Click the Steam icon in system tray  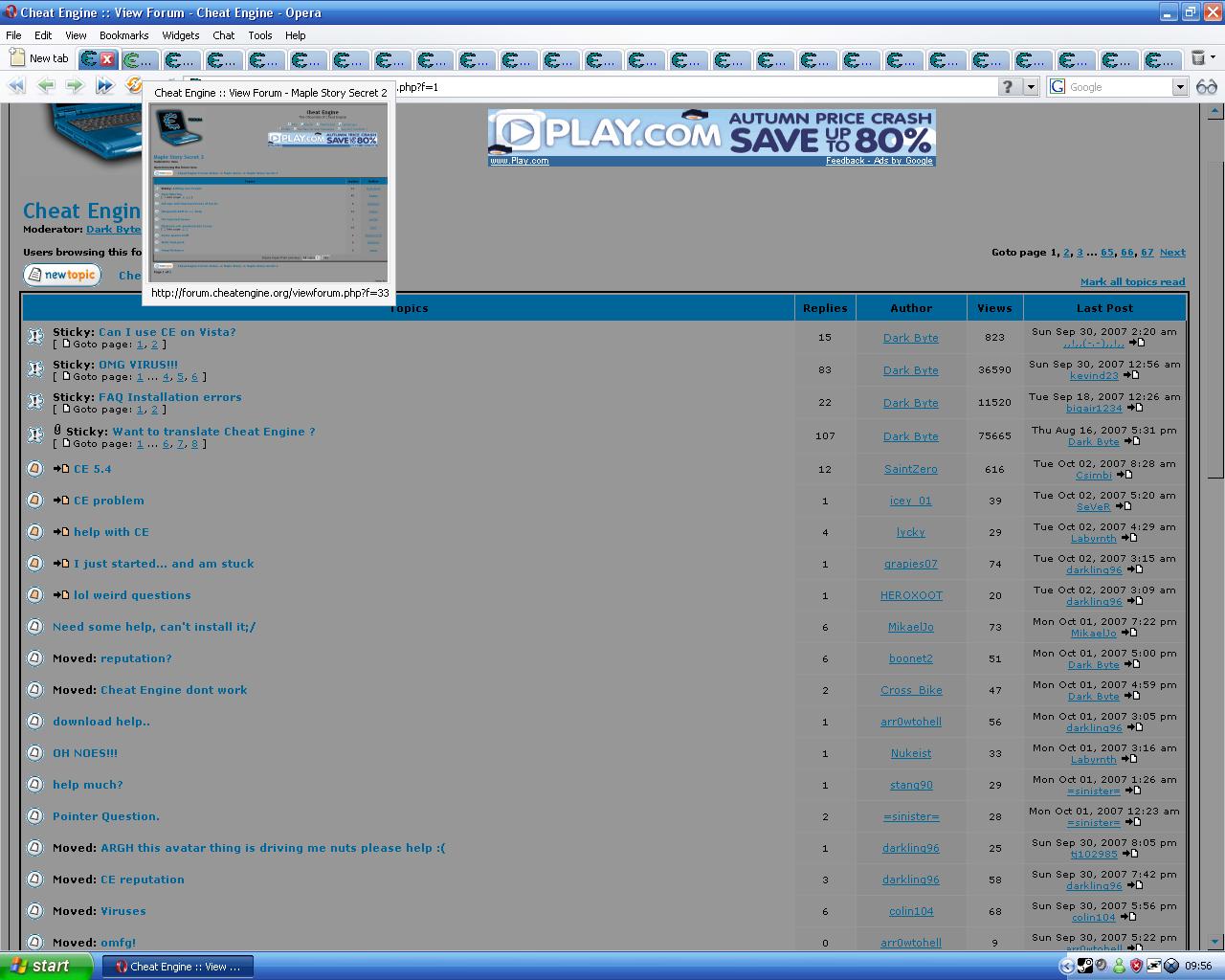1084,966
